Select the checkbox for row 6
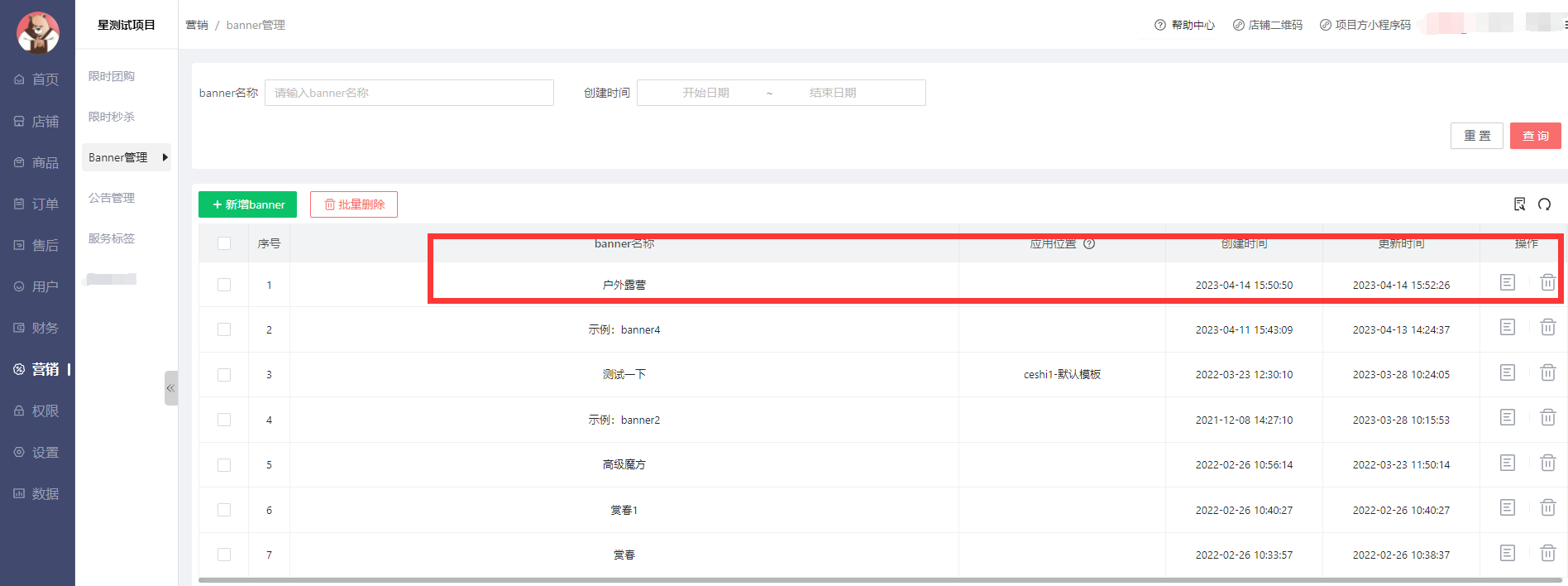Screen dimensions: 1568x586 point(224,510)
